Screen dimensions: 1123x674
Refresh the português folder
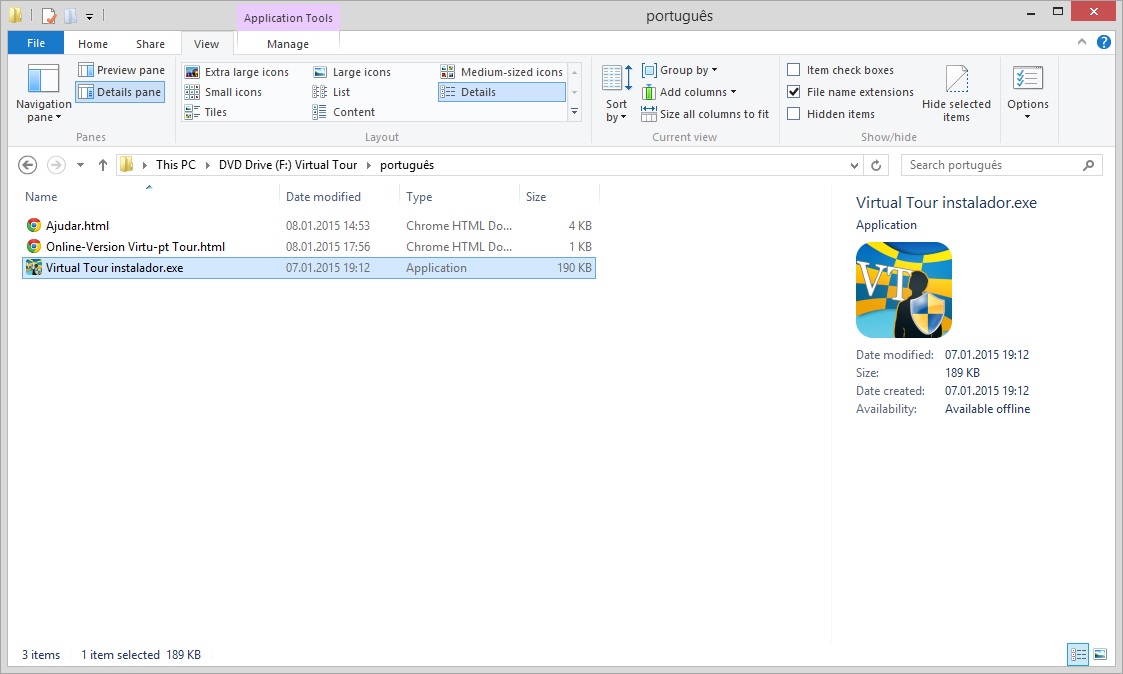[x=876, y=165]
